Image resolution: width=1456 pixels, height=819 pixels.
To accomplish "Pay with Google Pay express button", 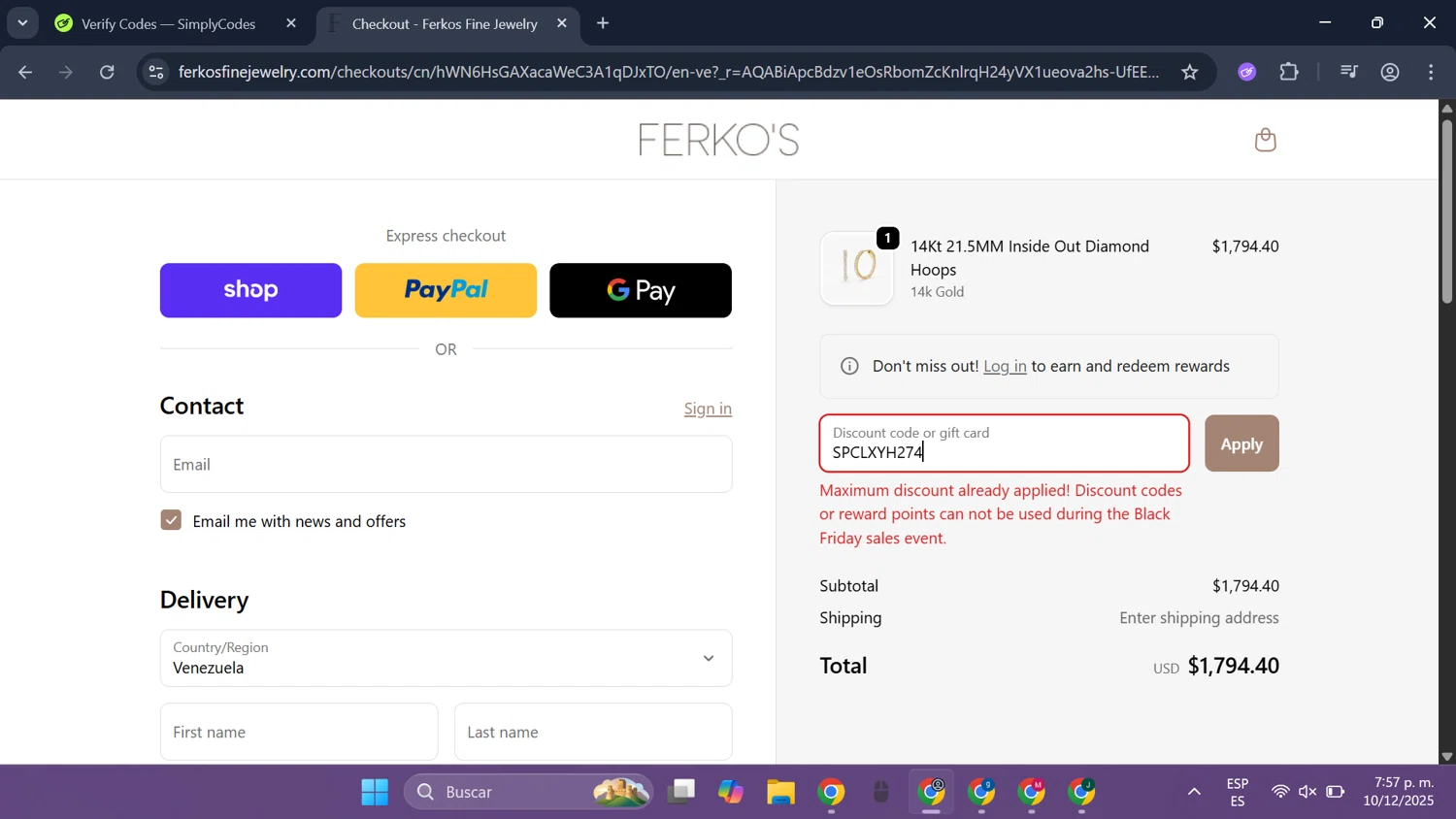I will pyautogui.click(x=641, y=290).
